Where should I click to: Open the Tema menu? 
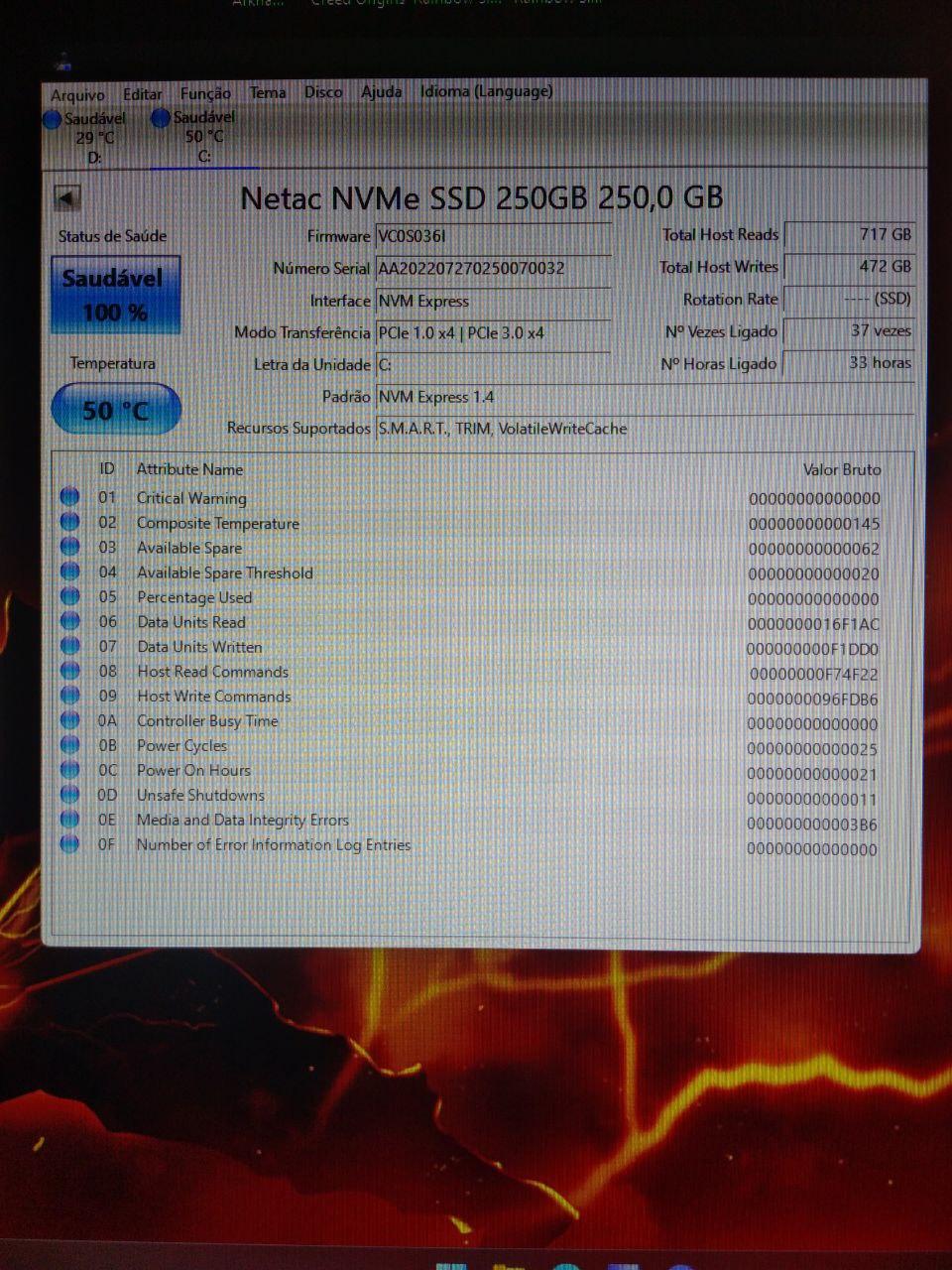pos(268,92)
